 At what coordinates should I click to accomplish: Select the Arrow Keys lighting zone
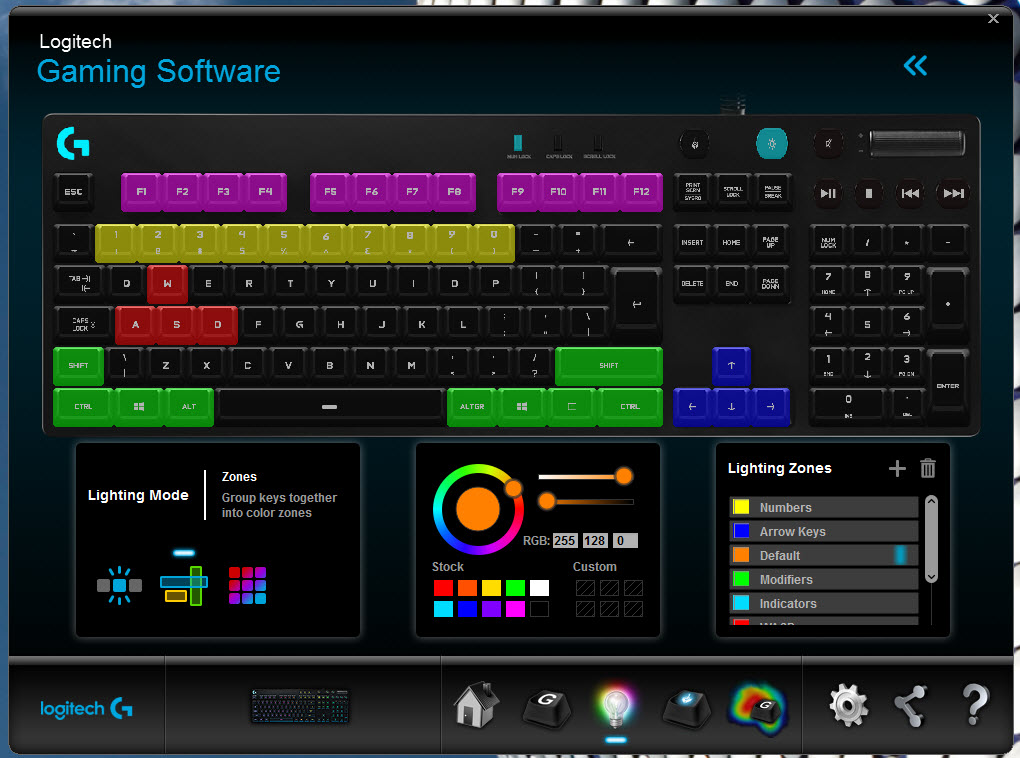(x=824, y=532)
